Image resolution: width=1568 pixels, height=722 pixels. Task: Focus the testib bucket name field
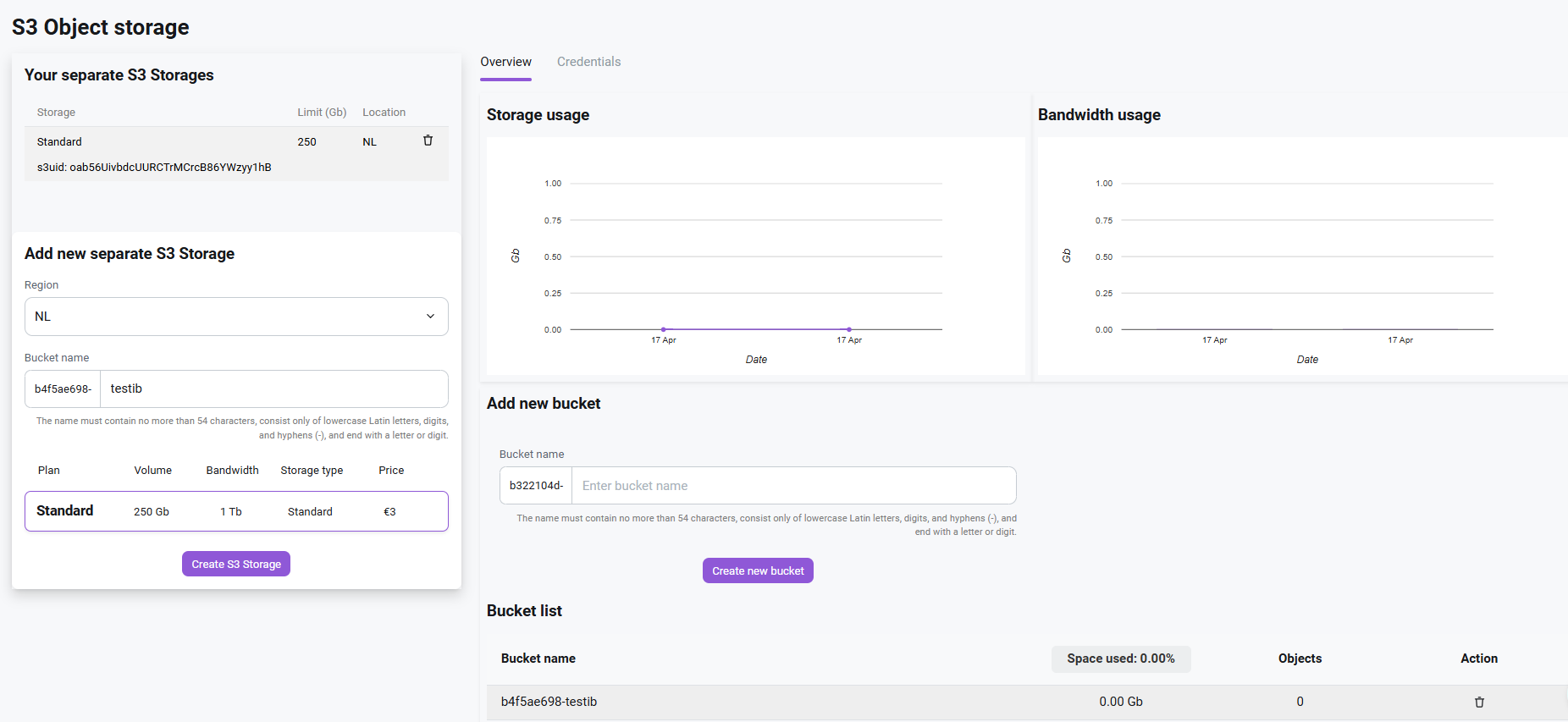point(274,389)
